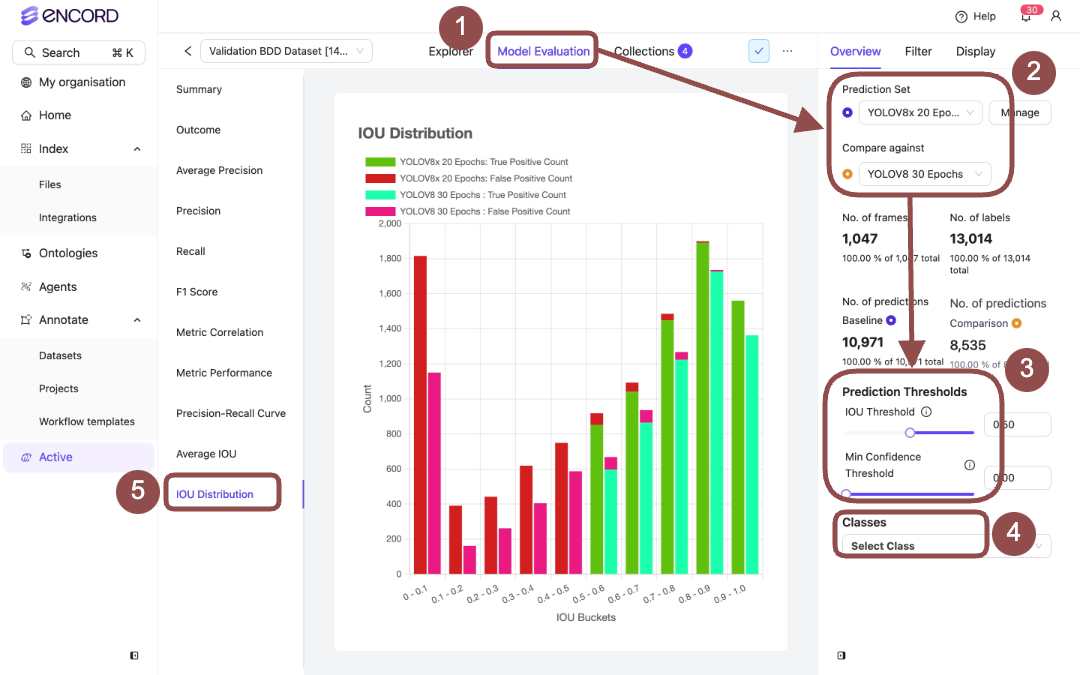This screenshot has height=675, width=1080.
Task: Toggle YOLOV8x 20 Epochs False Positive legend
Action: click(469, 179)
